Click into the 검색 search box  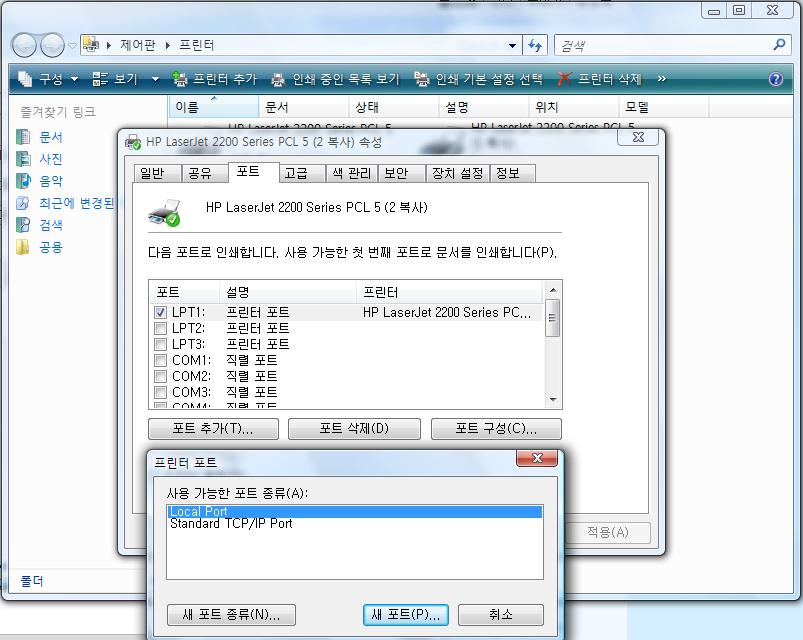(663, 46)
